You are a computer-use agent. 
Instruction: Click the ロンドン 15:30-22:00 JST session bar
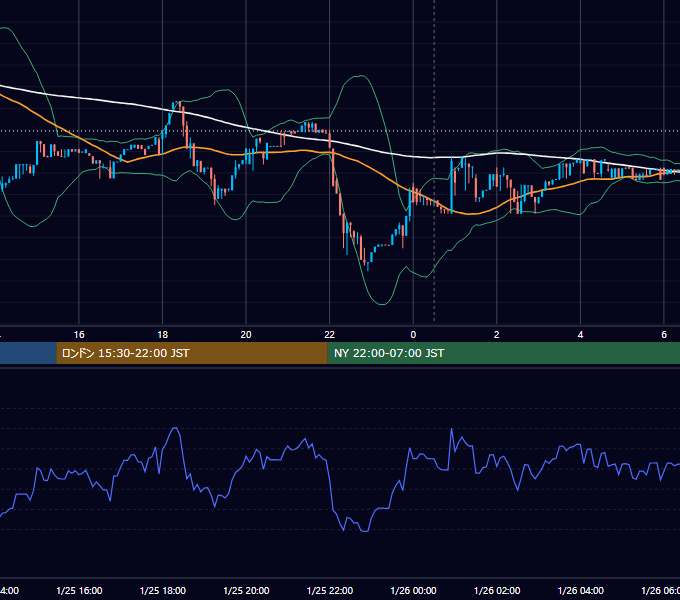[192, 353]
